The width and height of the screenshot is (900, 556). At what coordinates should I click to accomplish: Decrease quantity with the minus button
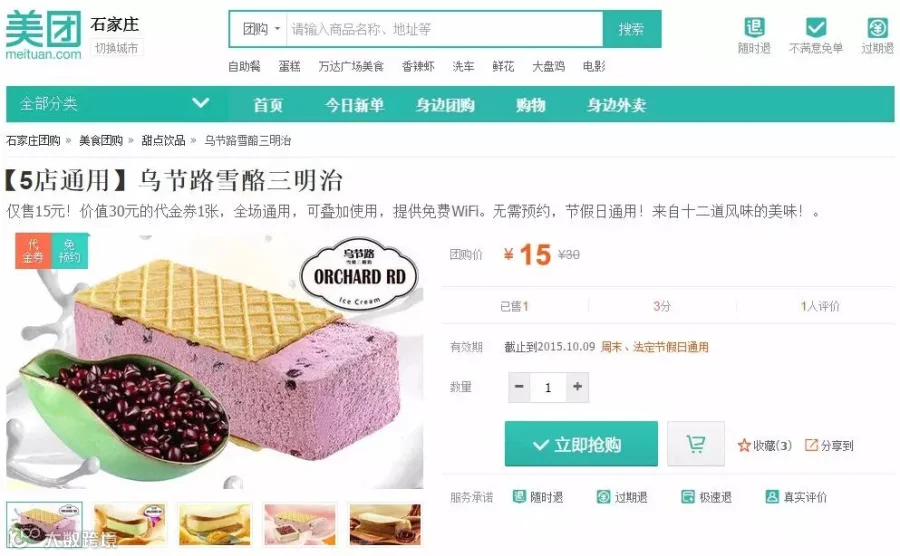coord(519,387)
